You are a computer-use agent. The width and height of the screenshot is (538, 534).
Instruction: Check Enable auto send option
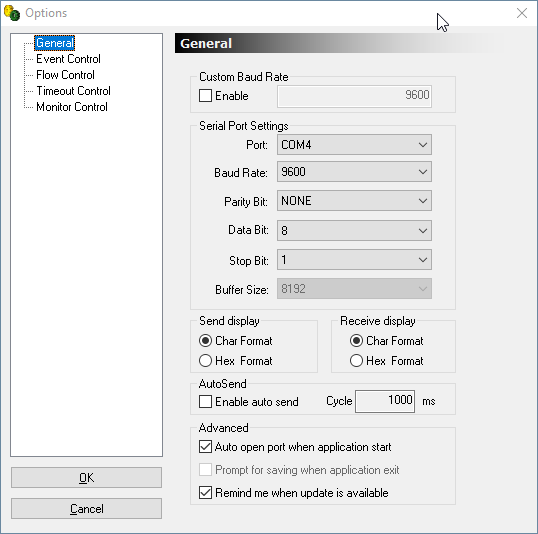(205, 402)
